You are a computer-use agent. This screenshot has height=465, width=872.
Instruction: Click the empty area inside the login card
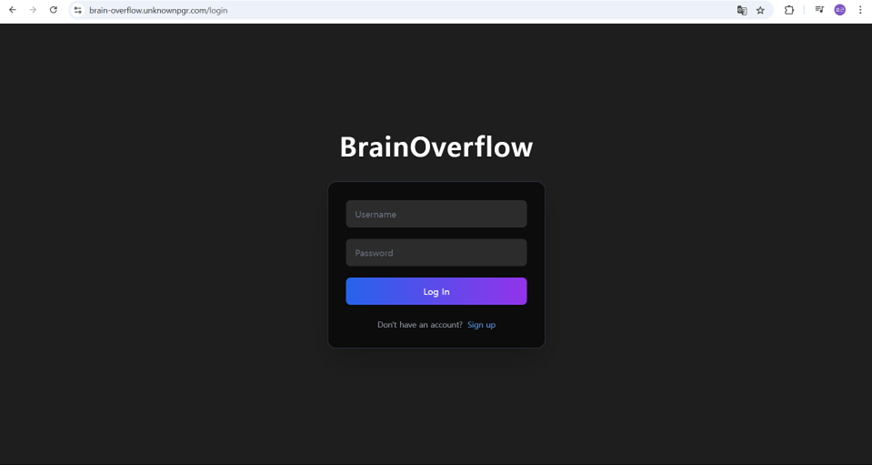pyautogui.click(x=436, y=340)
